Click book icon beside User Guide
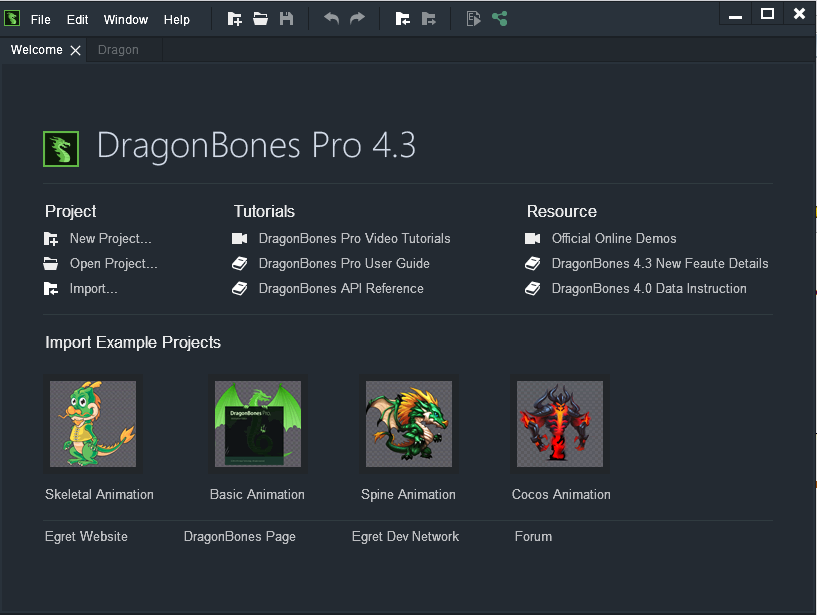Screen dimensions: 817x615 click(240, 264)
